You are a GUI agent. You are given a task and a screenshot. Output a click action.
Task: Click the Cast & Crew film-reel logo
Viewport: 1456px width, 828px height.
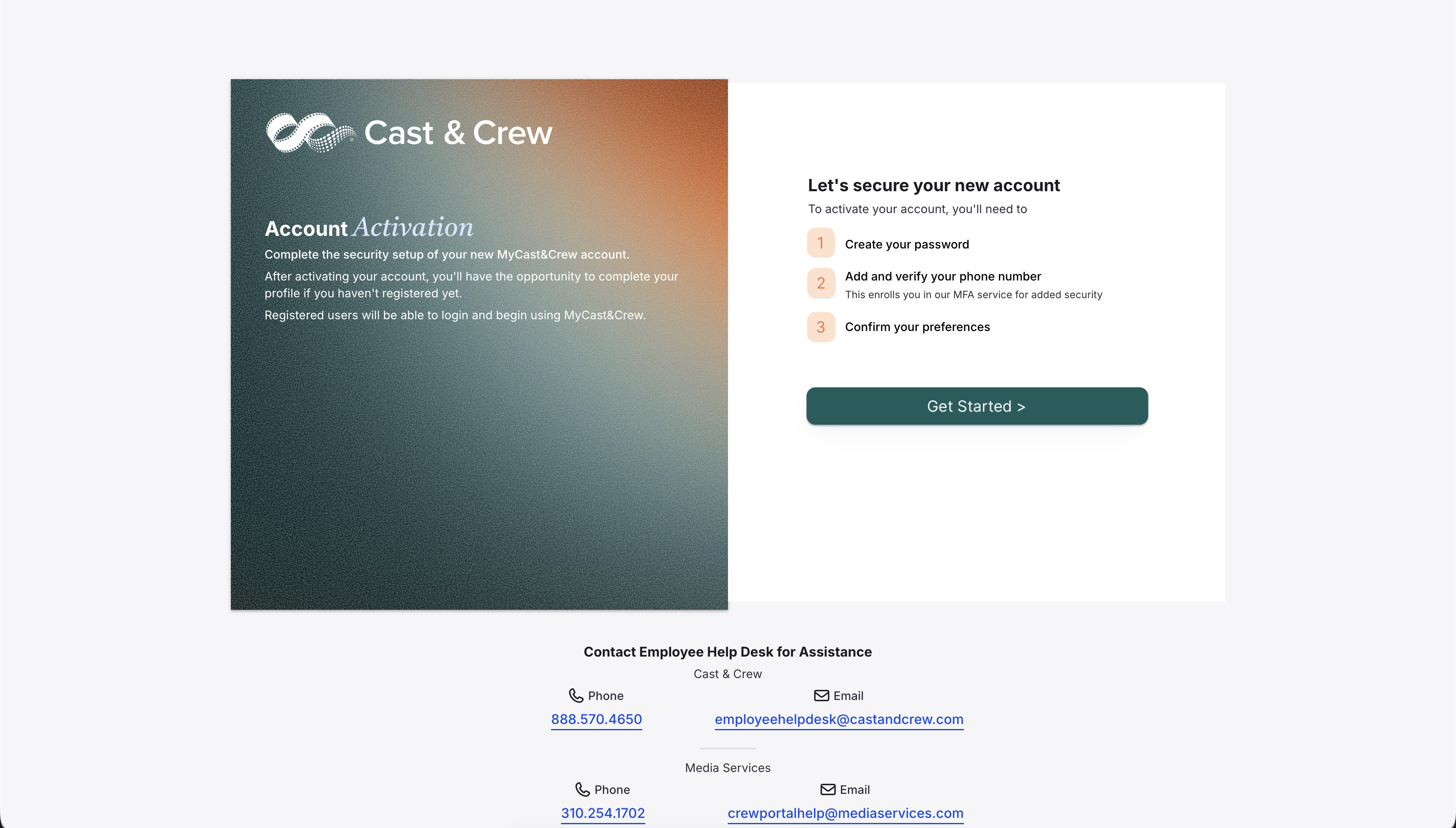[x=310, y=133]
